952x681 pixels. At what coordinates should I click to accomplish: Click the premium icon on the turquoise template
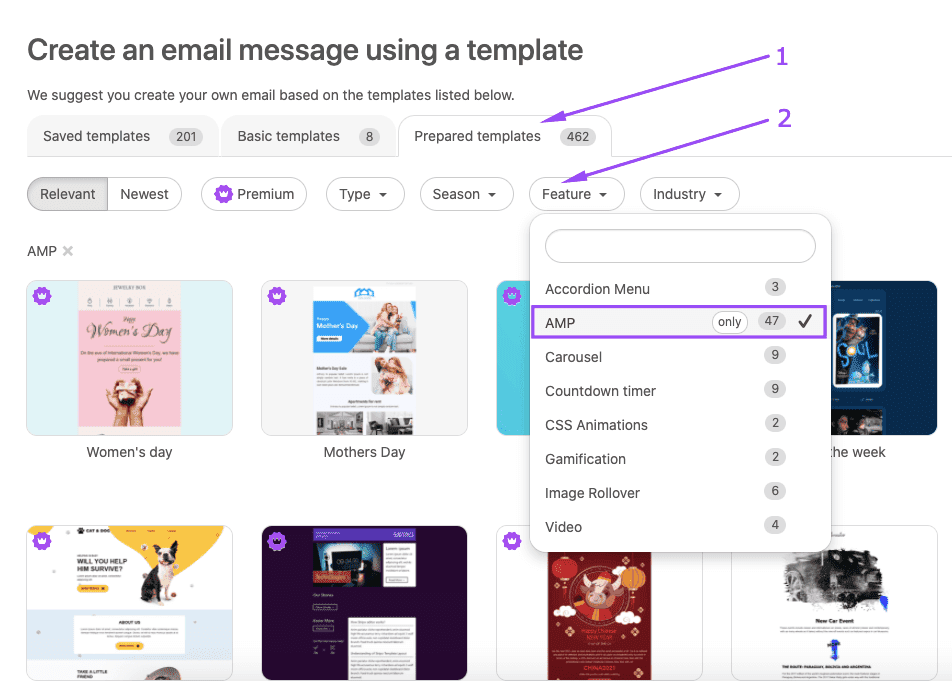click(x=512, y=296)
